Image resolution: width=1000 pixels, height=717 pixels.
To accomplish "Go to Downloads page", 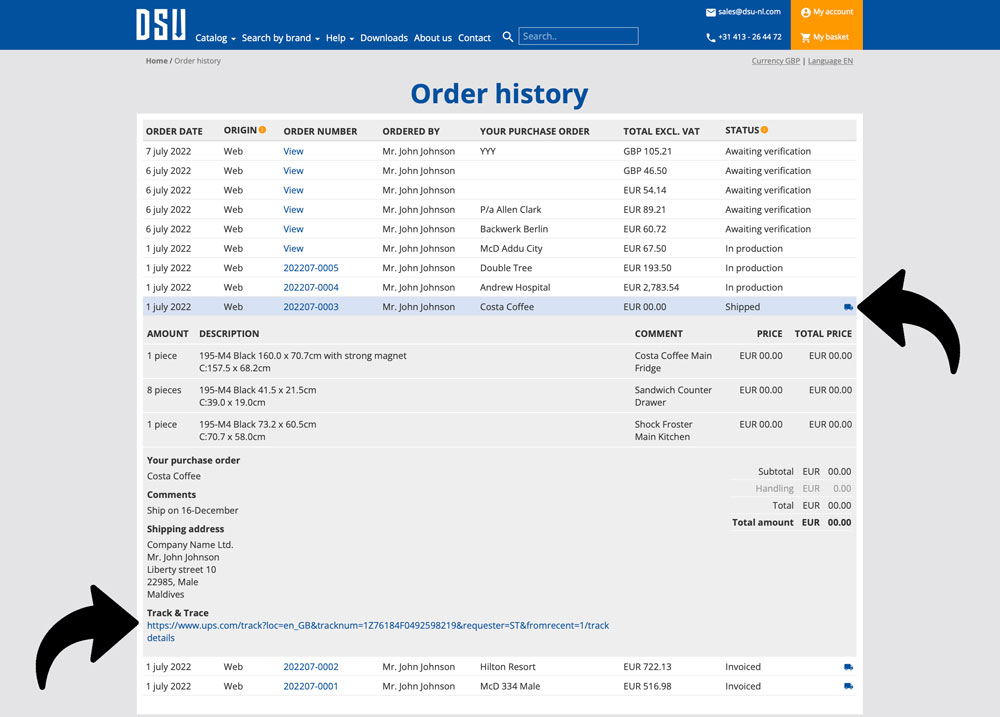I will [x=384, y=38].
